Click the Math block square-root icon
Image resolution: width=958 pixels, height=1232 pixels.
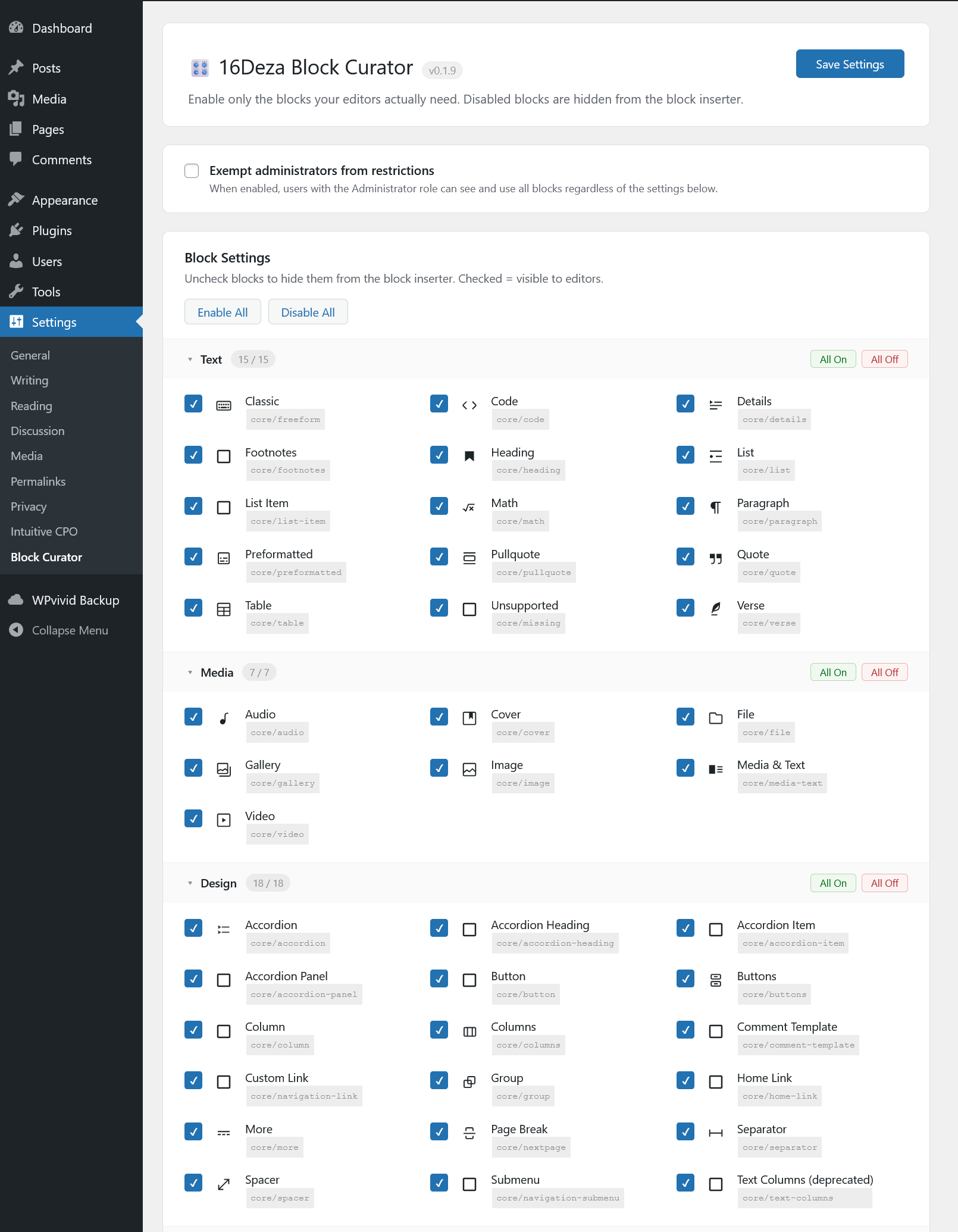tap(469, 508)
